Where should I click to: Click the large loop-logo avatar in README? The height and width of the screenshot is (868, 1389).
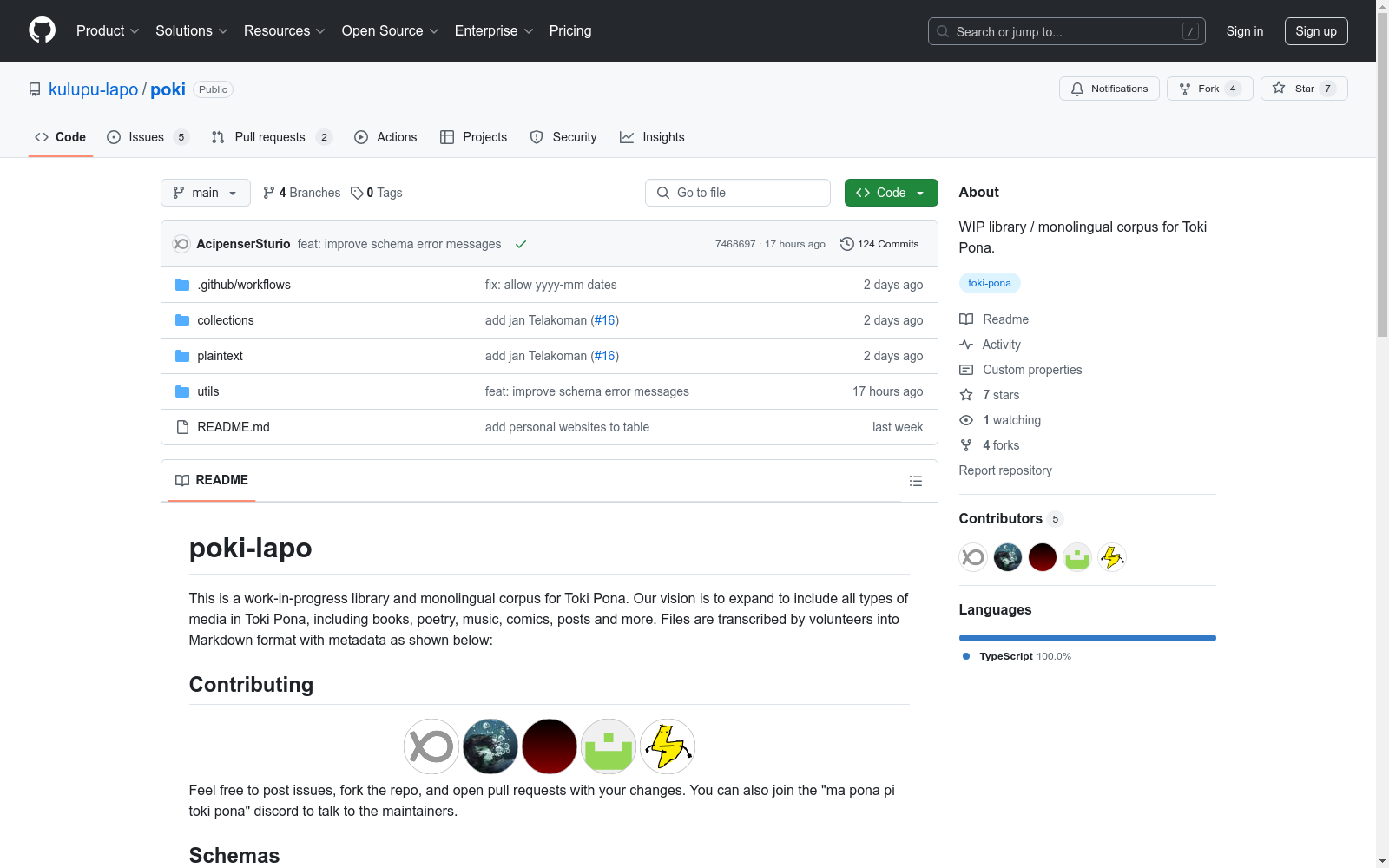pos(431,746)
